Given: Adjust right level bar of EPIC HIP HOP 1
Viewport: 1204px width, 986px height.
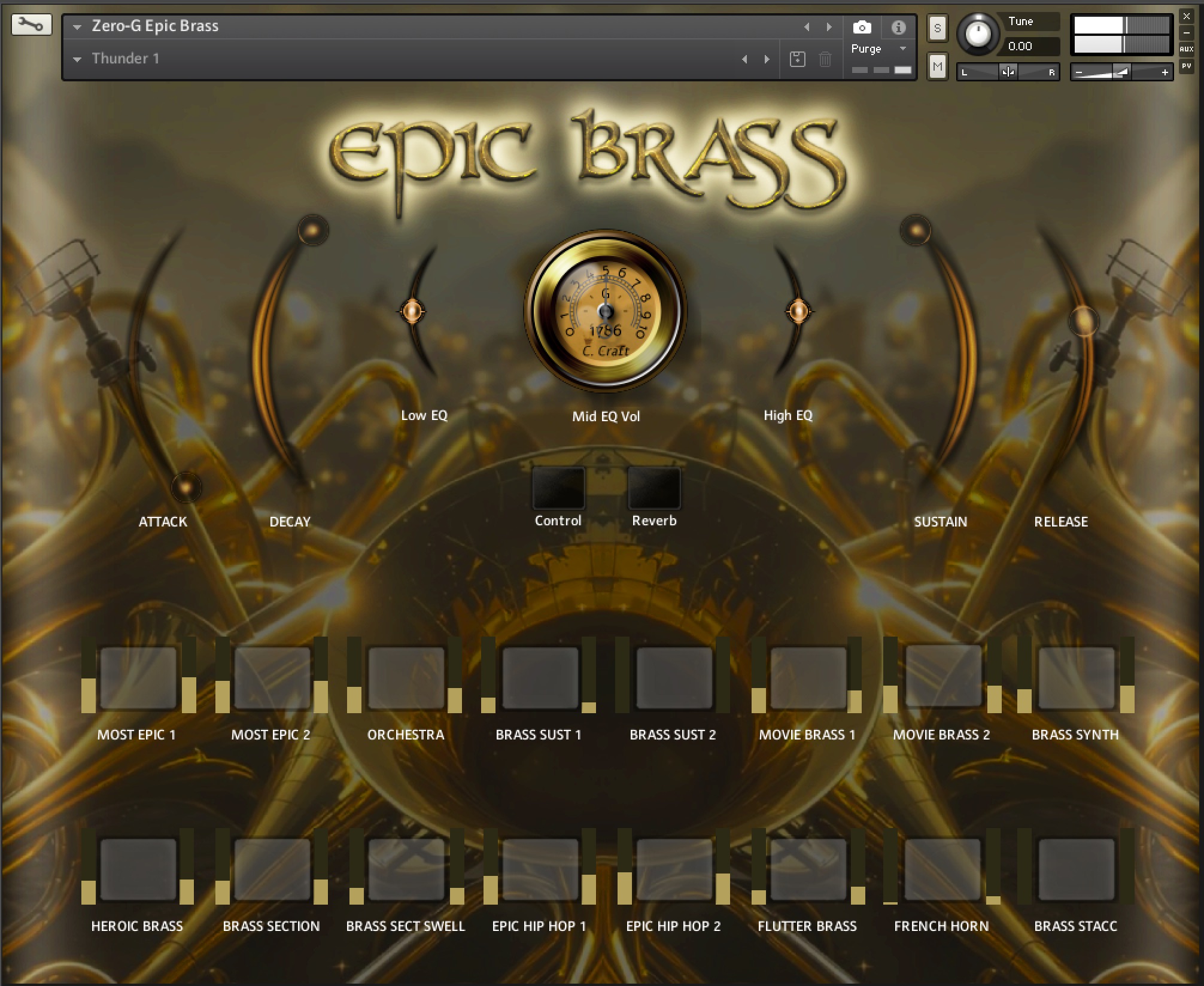Looking at the screenshot, I should coord(588,866).
